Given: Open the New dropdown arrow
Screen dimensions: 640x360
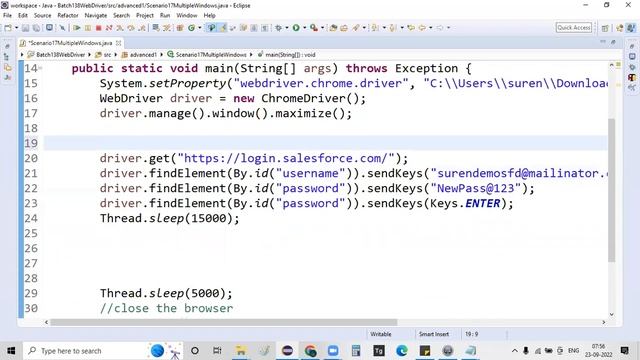Looking at the screenshot, I should [16, 28].
